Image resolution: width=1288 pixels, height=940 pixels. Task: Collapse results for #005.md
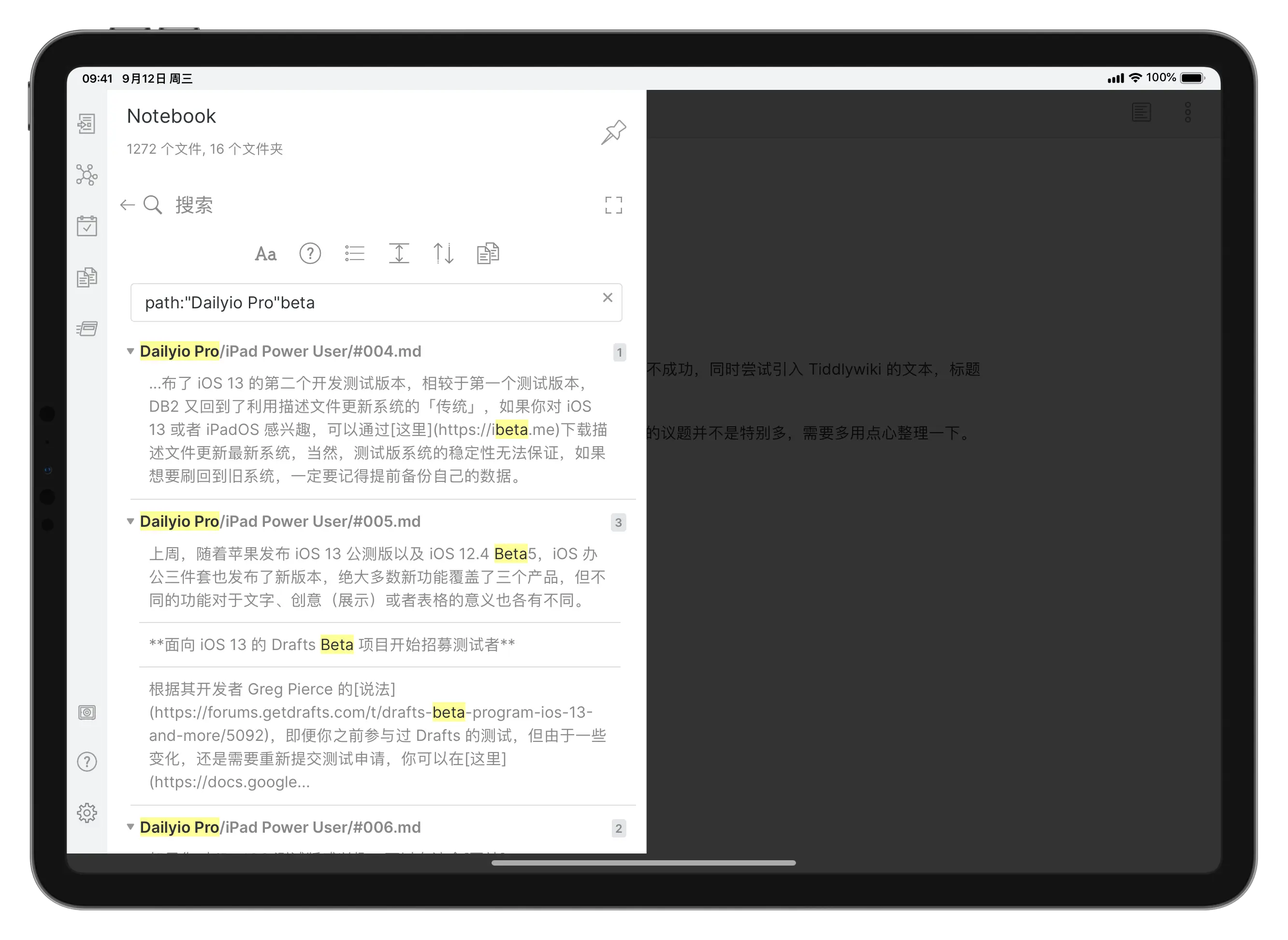(130, 521)
